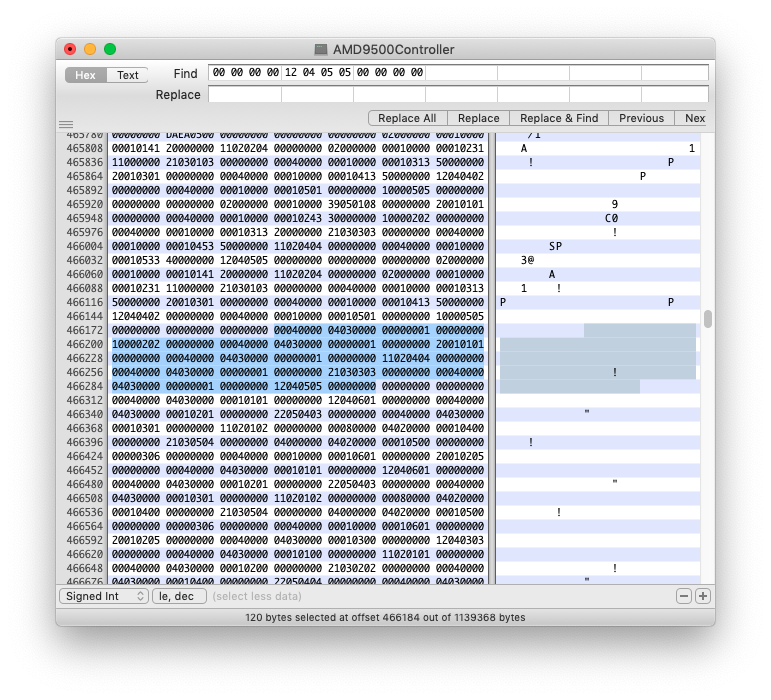Click hex value 21030504 in row 466396
This screenshot has height=700, width=771.
[x=190, y=442]
